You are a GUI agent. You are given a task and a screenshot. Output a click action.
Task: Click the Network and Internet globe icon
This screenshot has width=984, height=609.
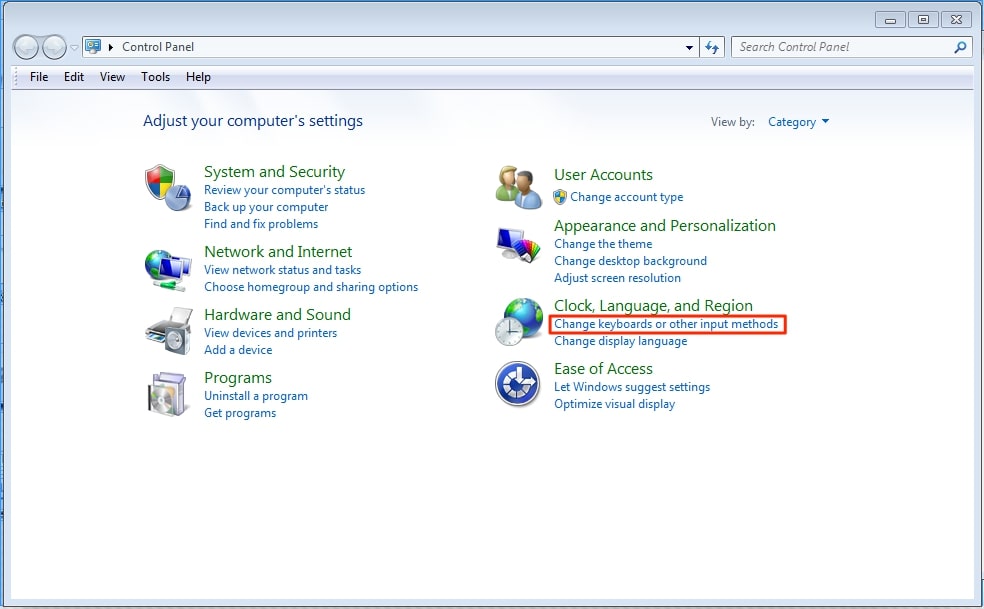pos(167,269)
